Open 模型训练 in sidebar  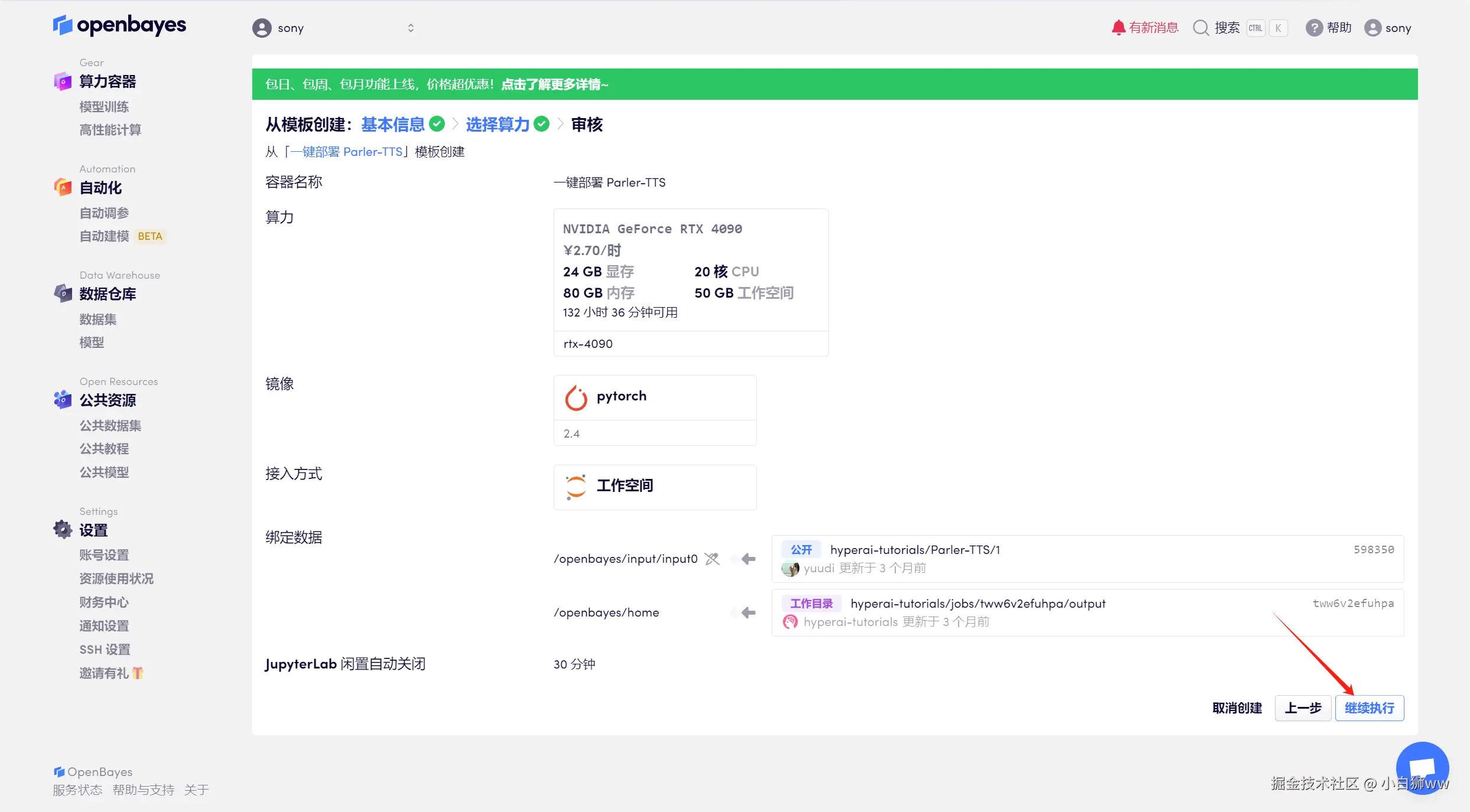coord(104,107)
